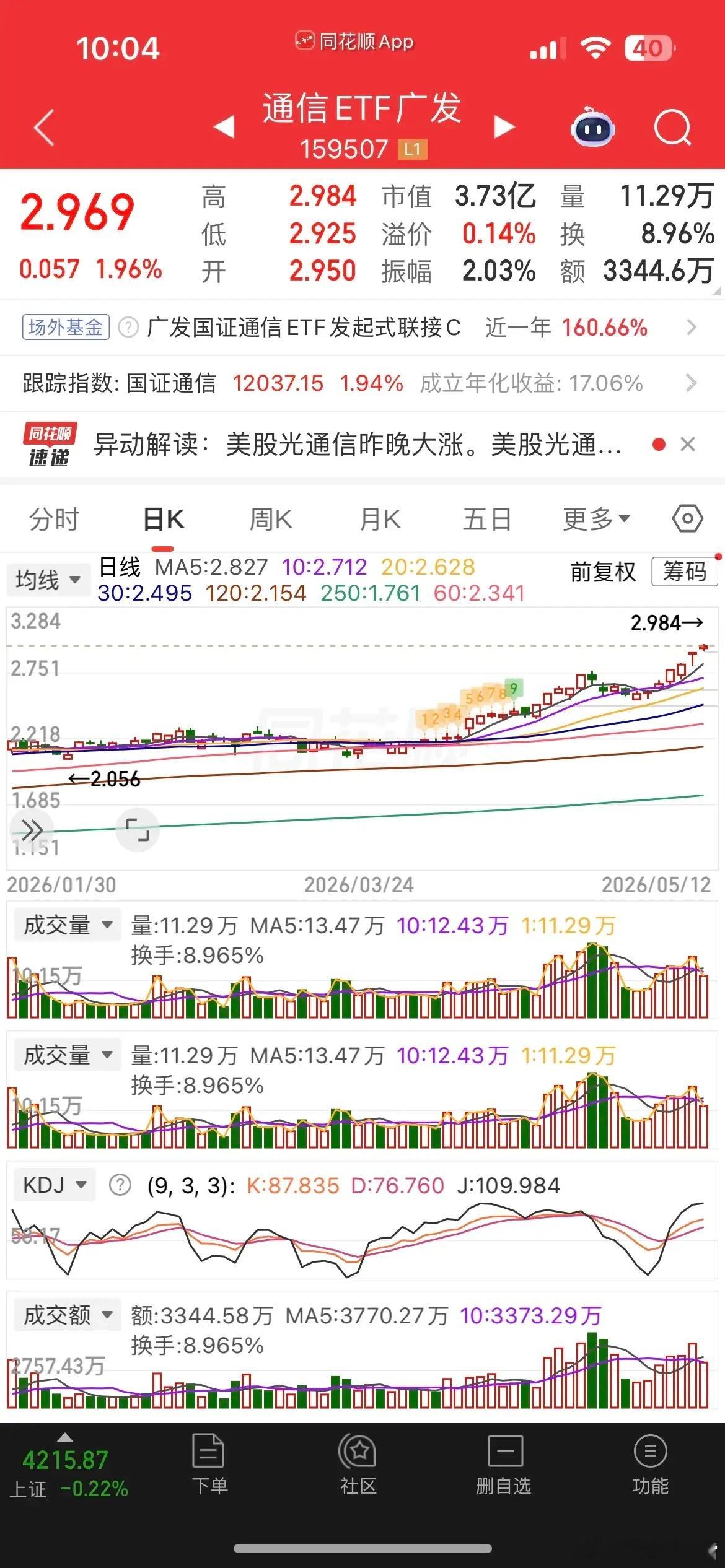Image resolution: width=725 pixels, height=1568 pixels.
Task: Tap the 2026/03/24 date label
Action: pyautogui.click(x=359, y=885)
